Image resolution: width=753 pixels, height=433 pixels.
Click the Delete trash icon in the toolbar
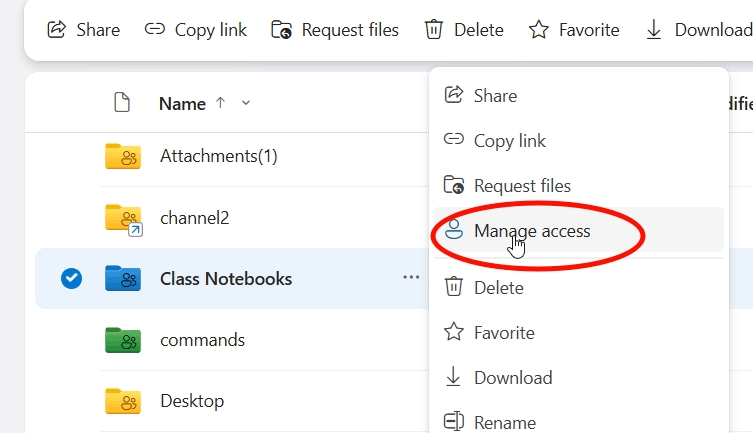(x=434, y=30)
